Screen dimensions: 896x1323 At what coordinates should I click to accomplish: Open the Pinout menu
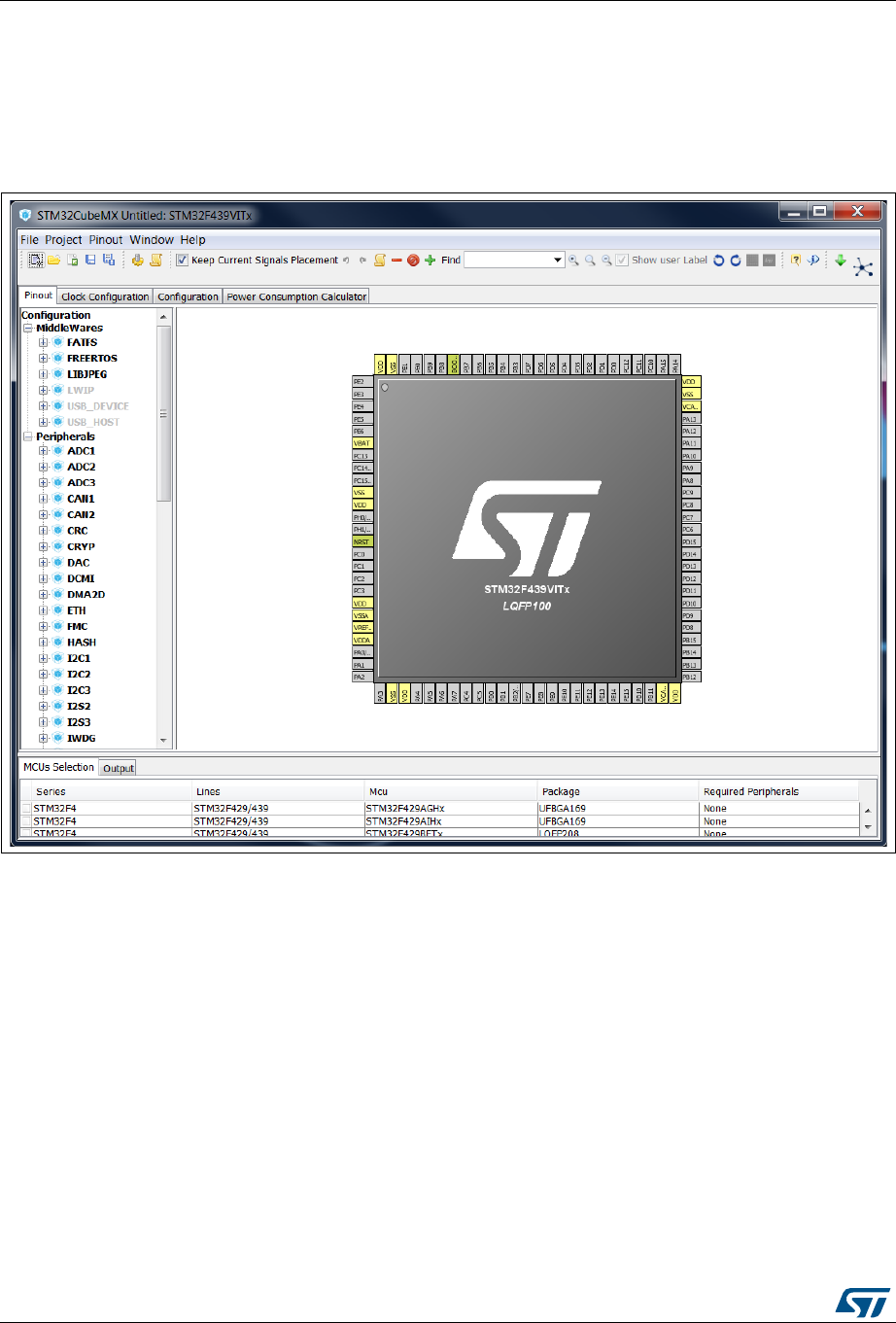click(107, 239)
